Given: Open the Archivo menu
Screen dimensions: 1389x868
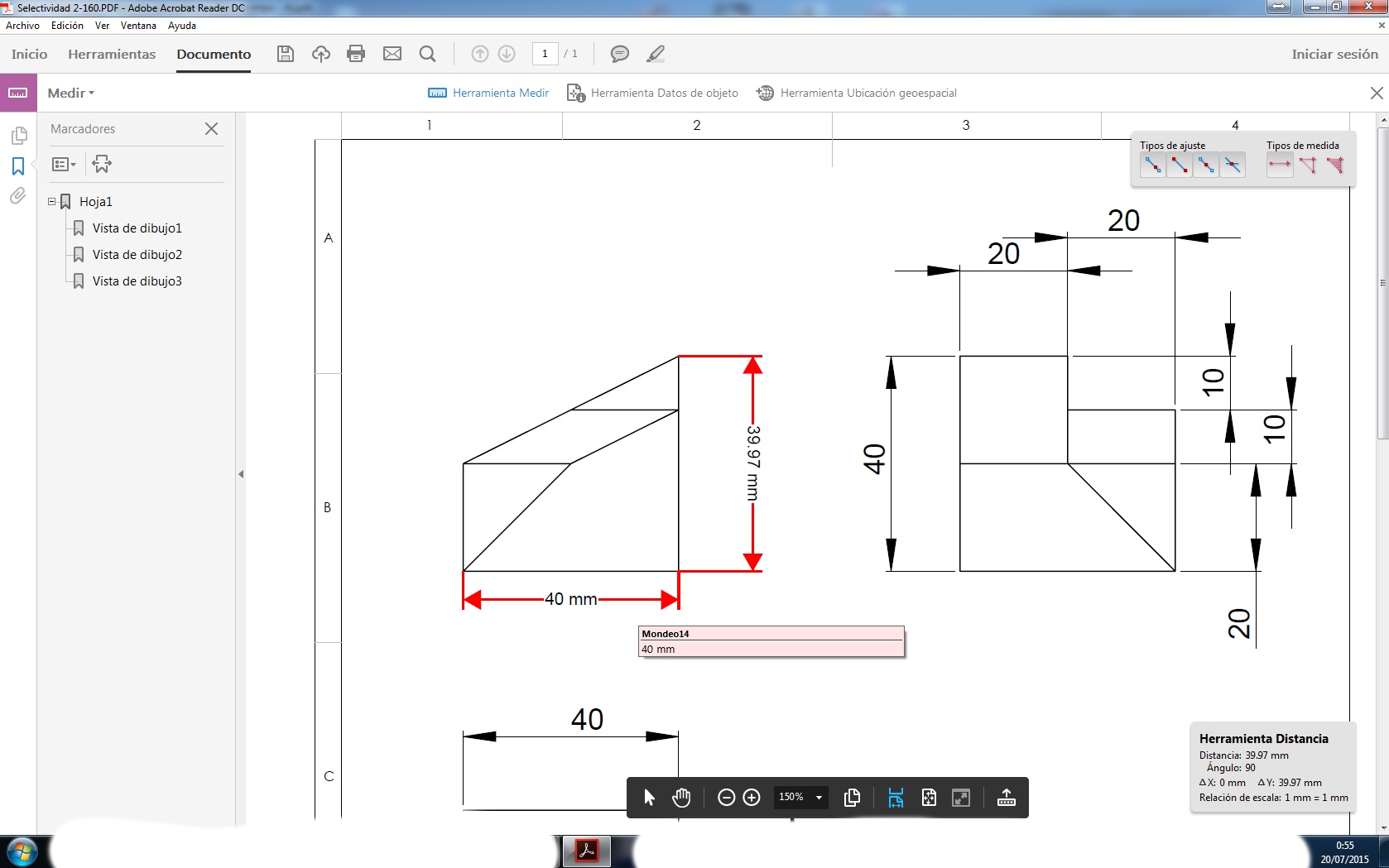Looking at the screenshot, I should pyautogui.click(x=22, y=26).
